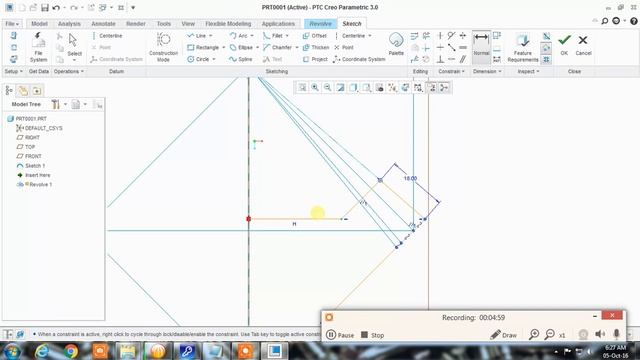640x360 pixels.
Task: Click the Project tool
Action: (315, 59)
